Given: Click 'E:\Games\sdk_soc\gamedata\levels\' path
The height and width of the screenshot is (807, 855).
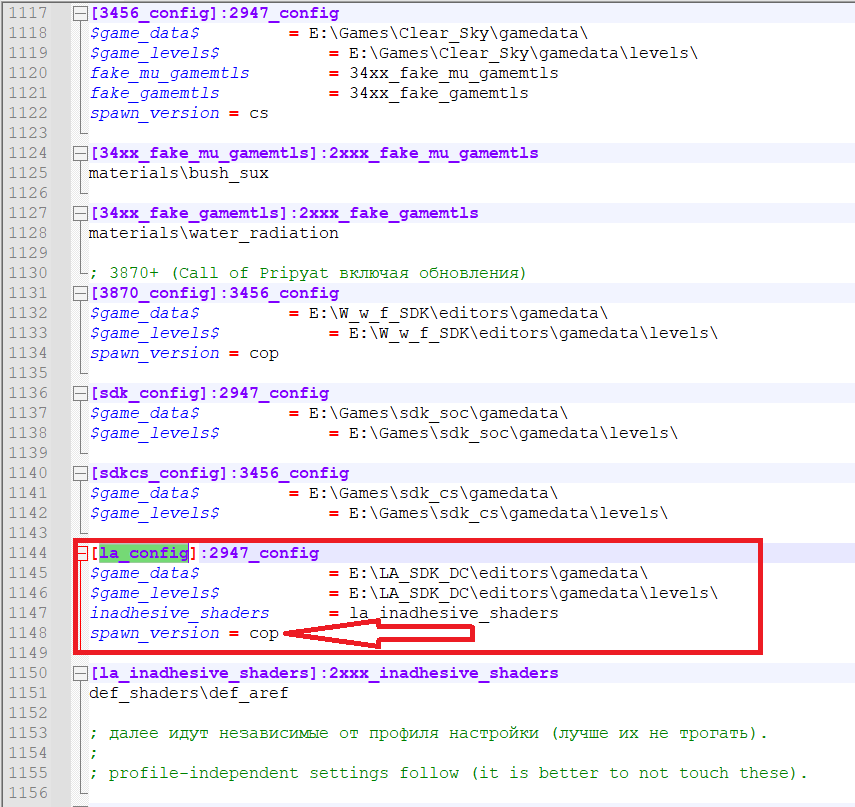Looking at the screenshot, I should (x=514, y=433).
